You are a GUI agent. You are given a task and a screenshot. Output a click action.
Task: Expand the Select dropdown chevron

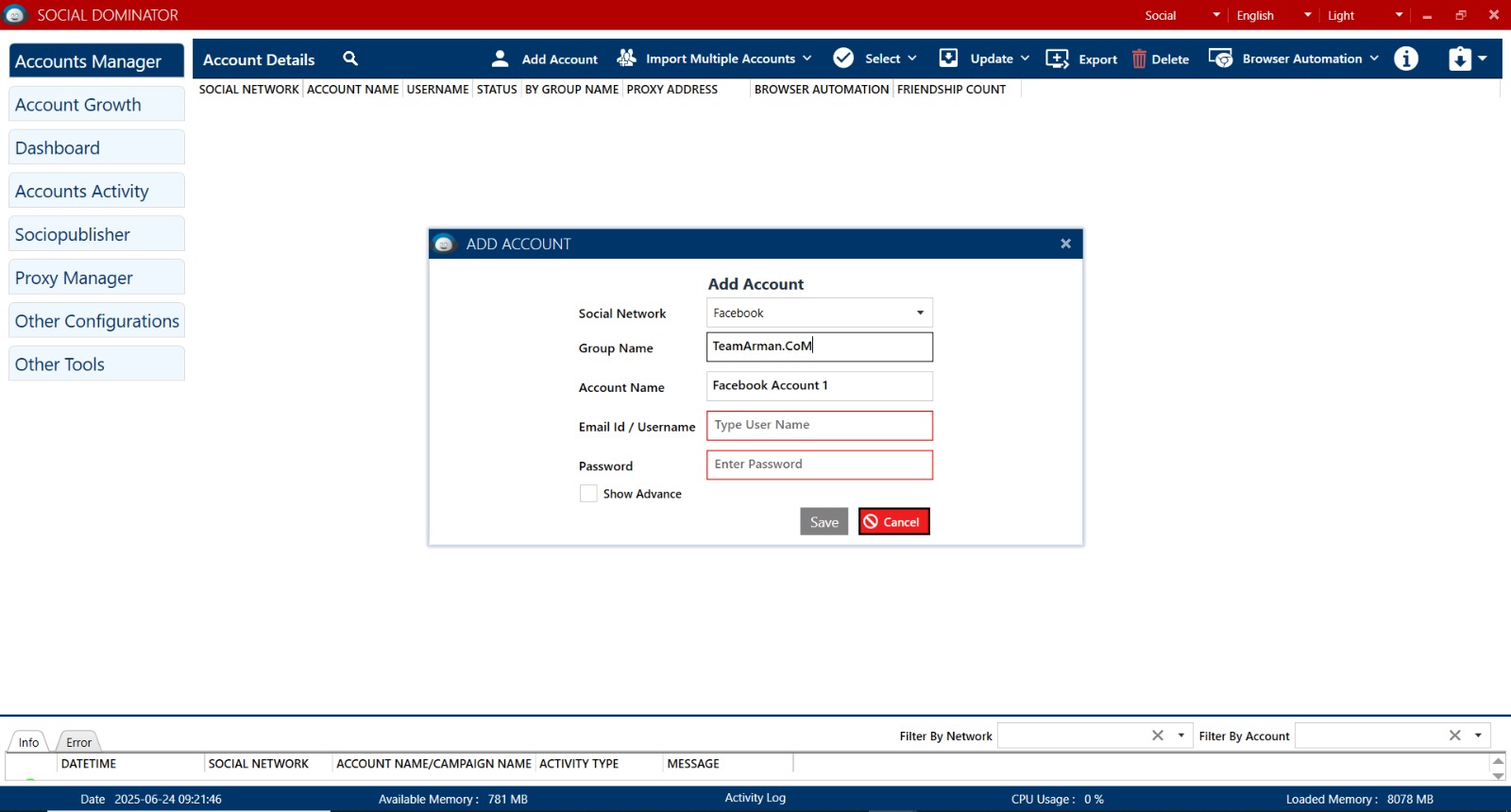coord(912,59)
